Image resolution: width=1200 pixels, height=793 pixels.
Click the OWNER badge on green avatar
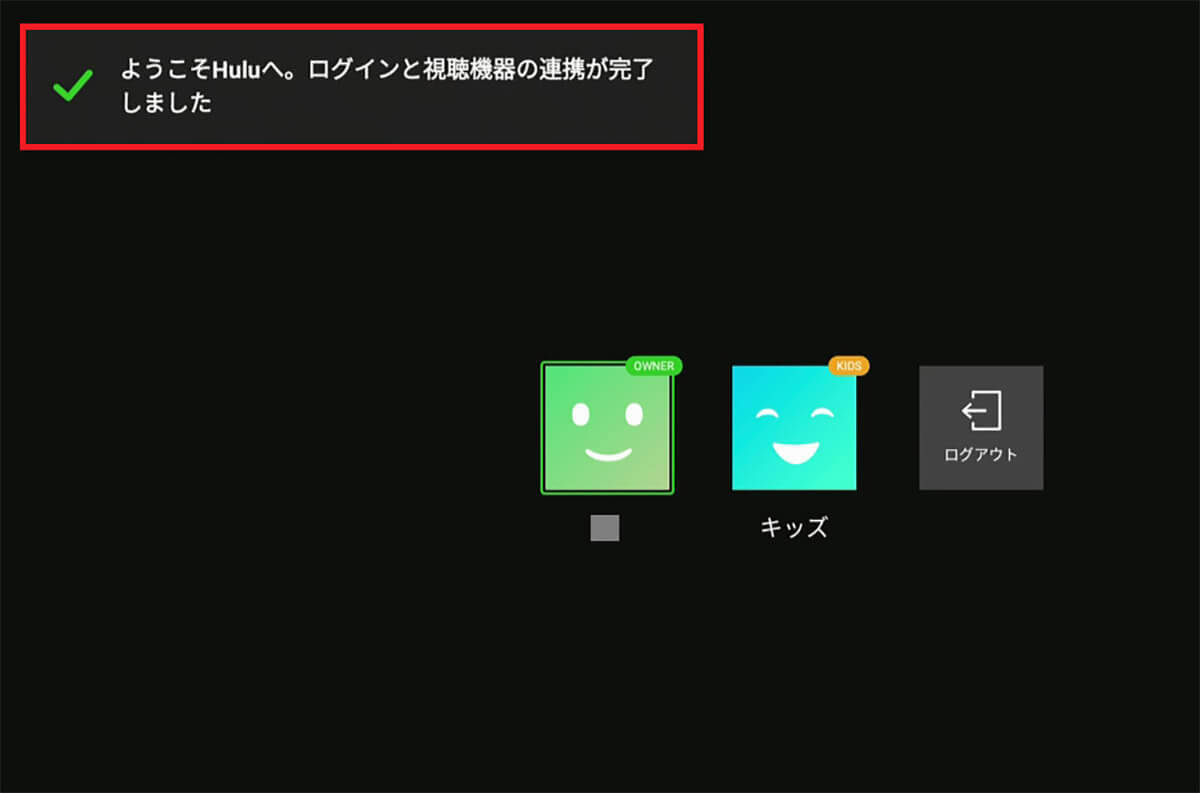pyautogui.click(x=654, y=366)
